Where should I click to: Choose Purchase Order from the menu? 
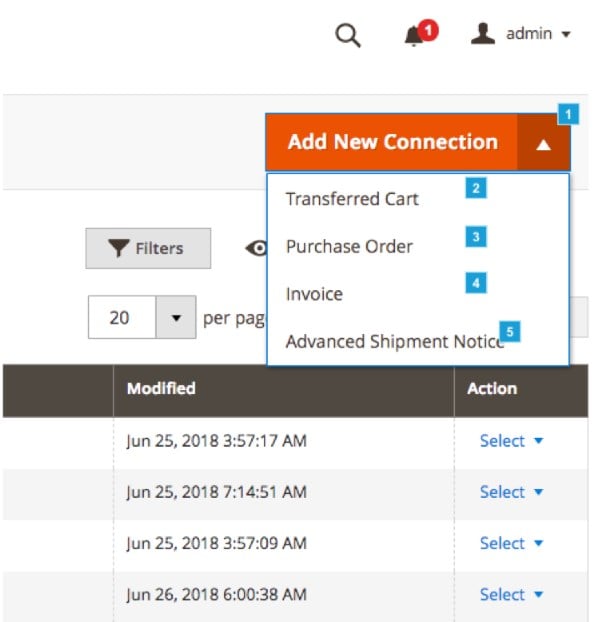[349, 246]
